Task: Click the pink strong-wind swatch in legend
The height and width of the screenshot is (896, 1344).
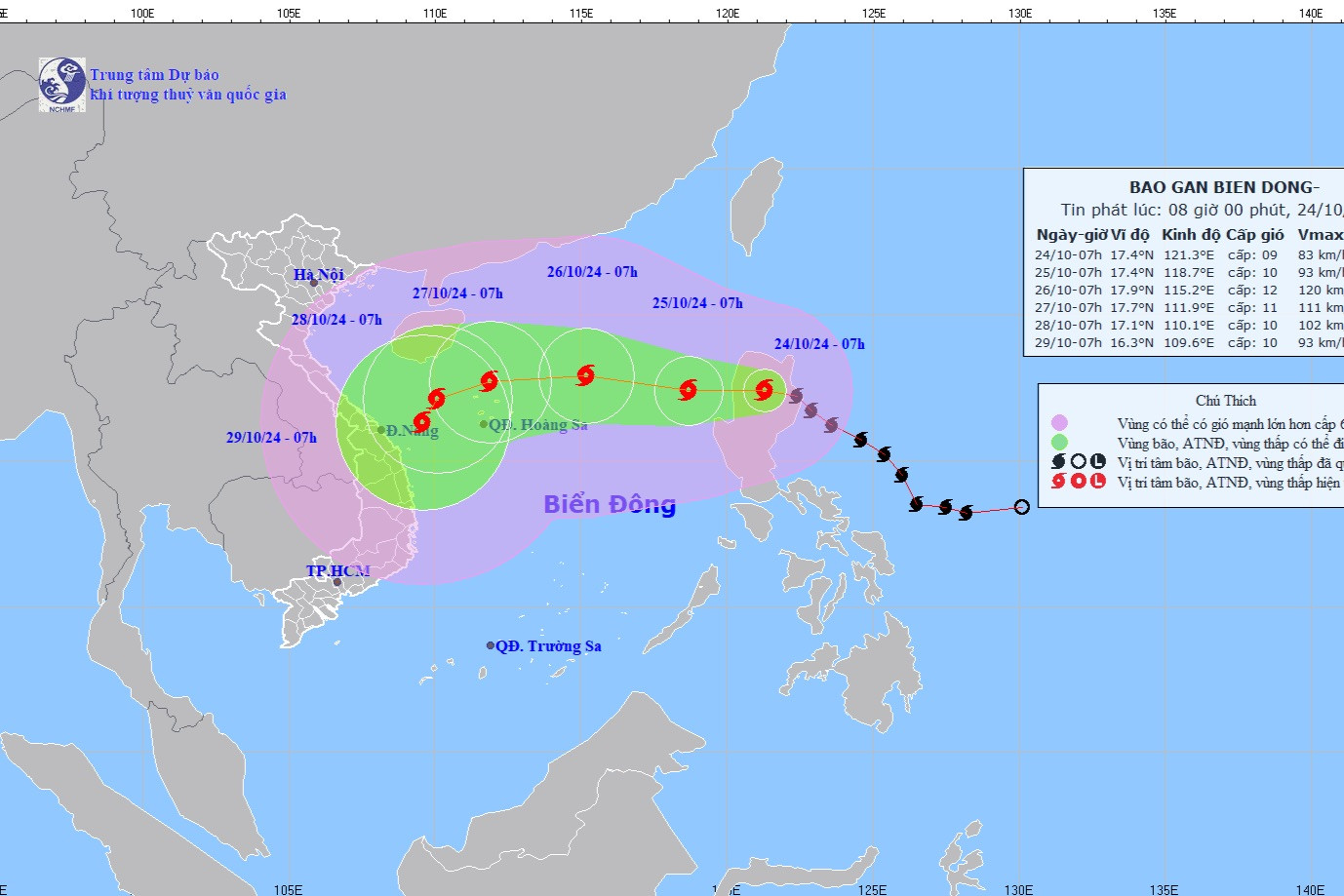Action: tap(1059, 423)
